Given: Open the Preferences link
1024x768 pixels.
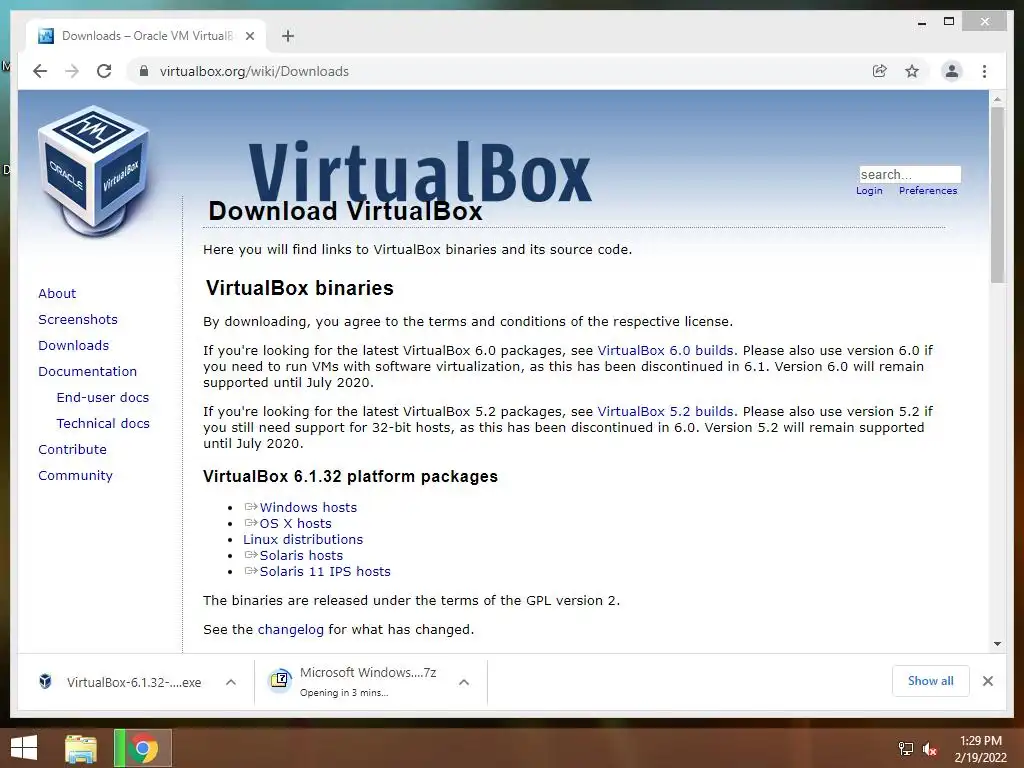Looking at the screenshot, I should [x=928, y=191].
